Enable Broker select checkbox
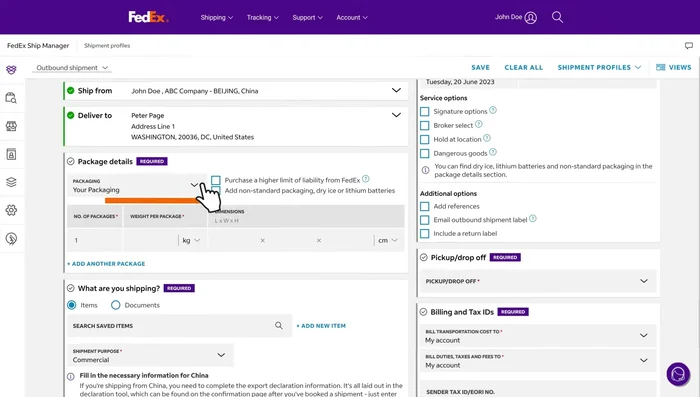Screen dimensions: 700x397 (x=425, y=125)
